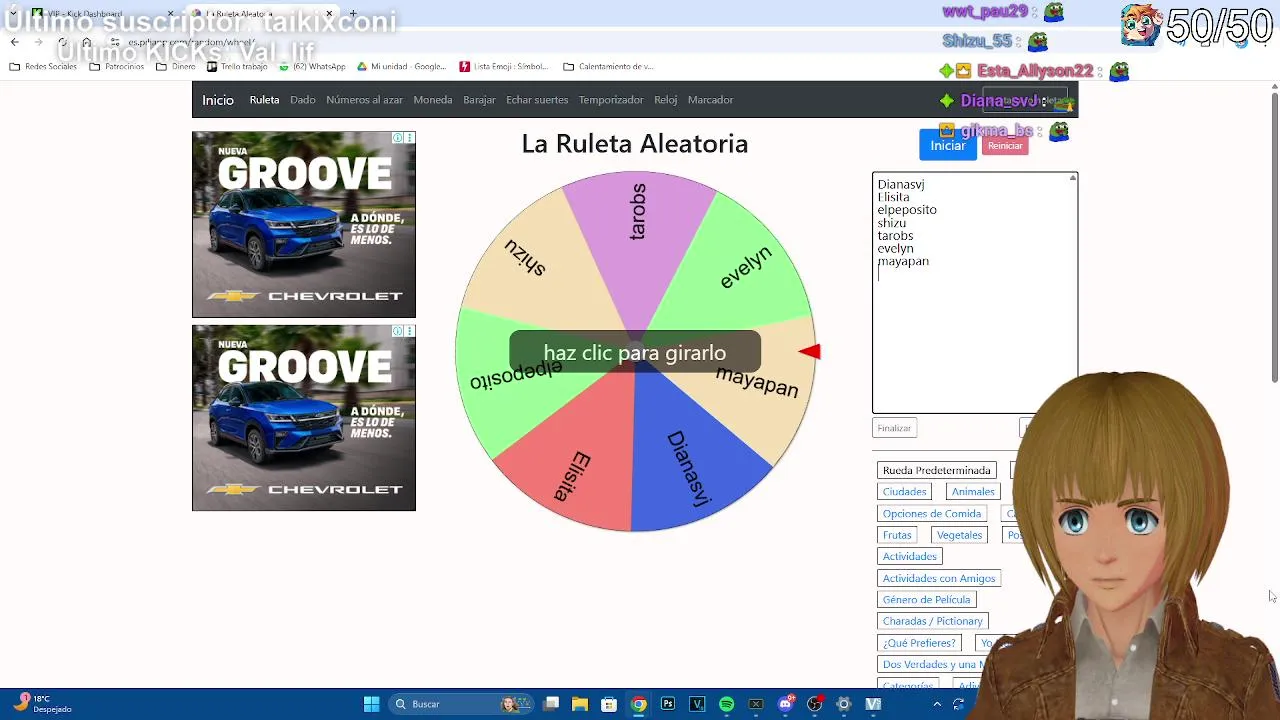Open Discord from the taskbar

tap(785, 704)
